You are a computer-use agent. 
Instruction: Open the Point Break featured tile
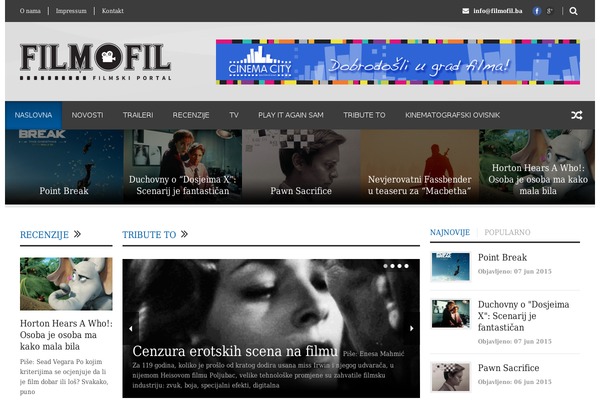64,167
